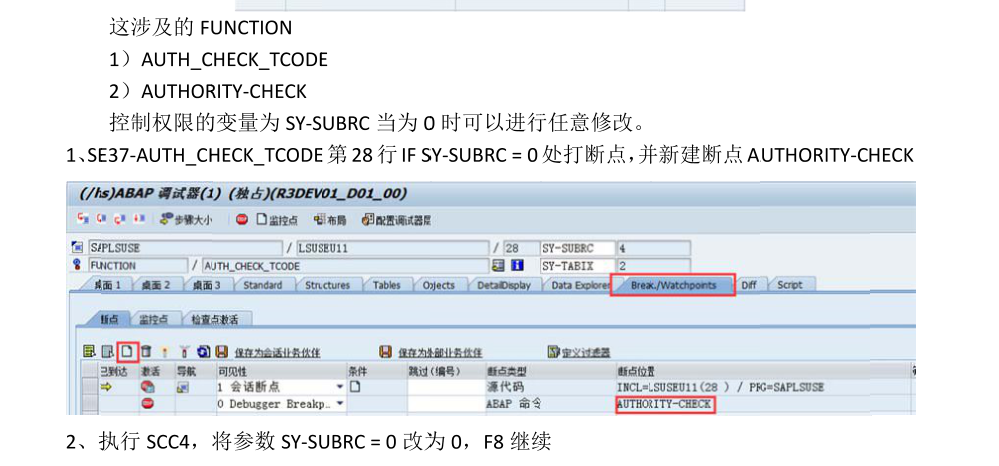Click the activate breakpoint lamp icon

pos(165,352)
